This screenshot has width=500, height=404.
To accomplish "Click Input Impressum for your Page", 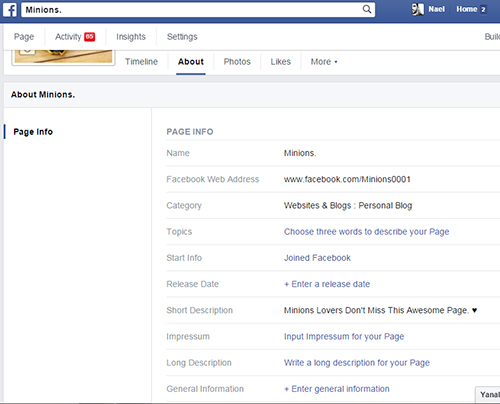I will point(344,337).
